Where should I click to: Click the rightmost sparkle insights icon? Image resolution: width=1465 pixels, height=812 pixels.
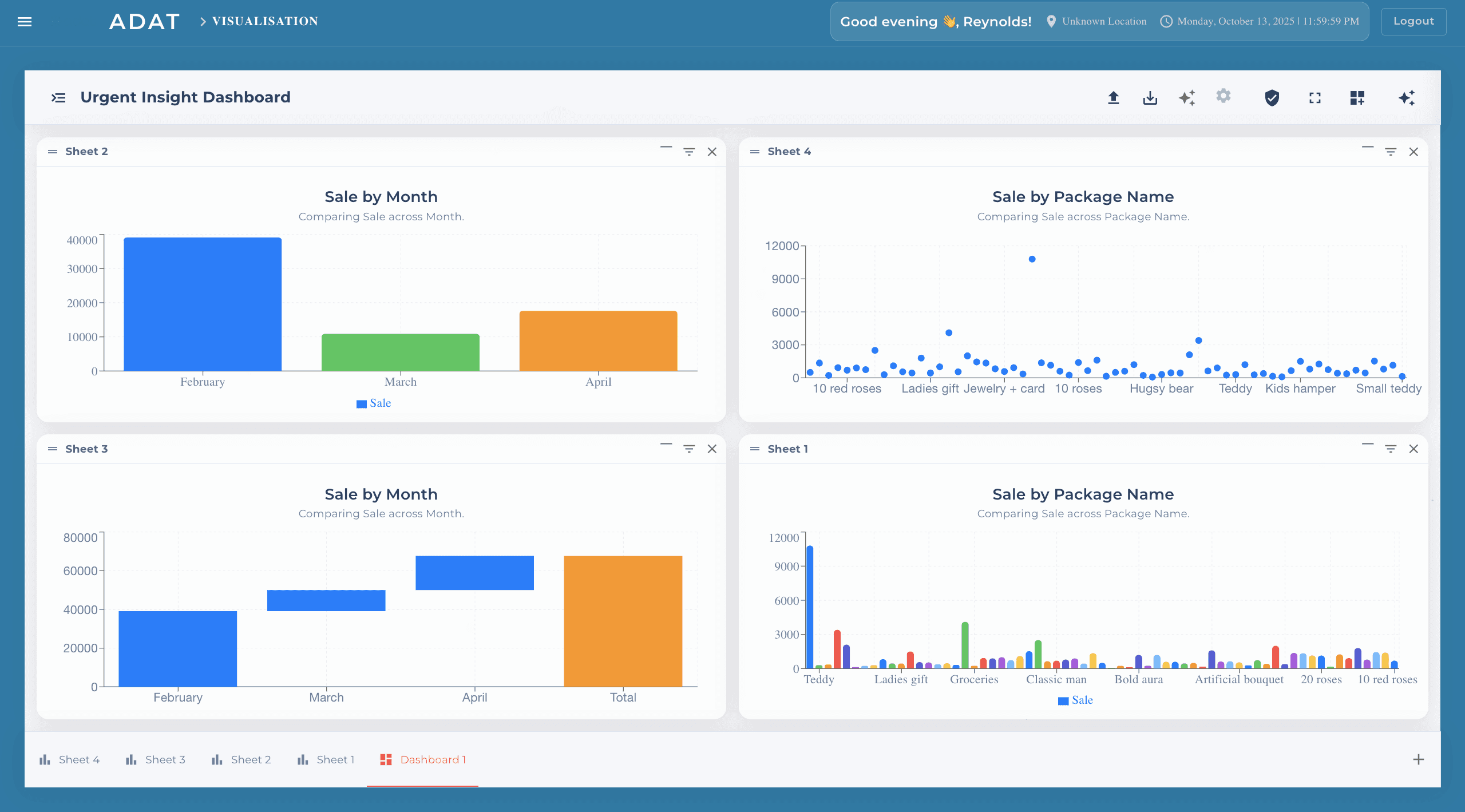1407,98
